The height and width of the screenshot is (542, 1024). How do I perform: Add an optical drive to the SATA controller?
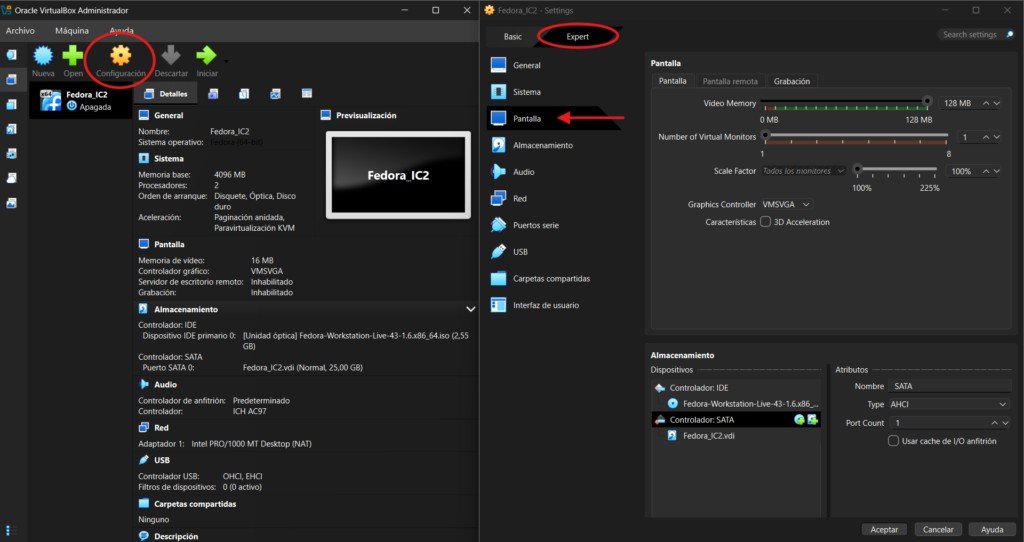pyautogui.click(x=799, y=420)
